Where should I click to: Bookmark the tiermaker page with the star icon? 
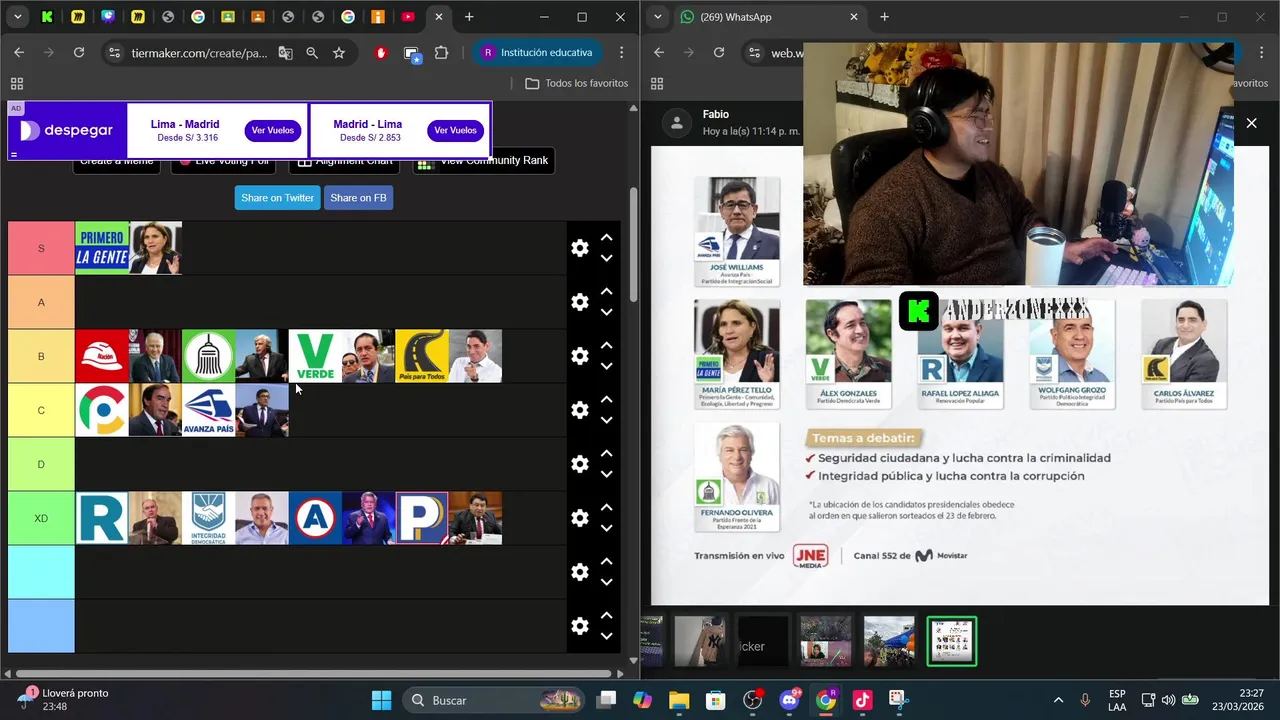[x=339, y=53]
